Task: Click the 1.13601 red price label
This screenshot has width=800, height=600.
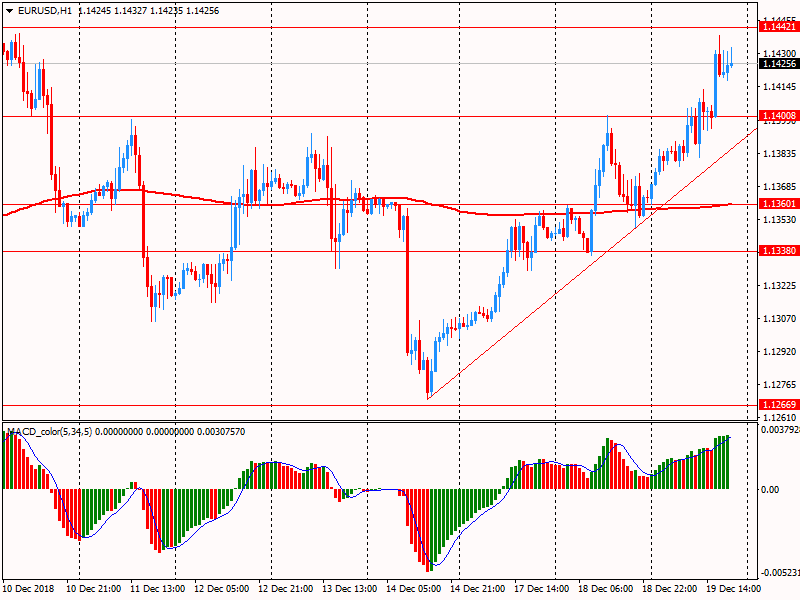Action: click(x=779, y=204)
